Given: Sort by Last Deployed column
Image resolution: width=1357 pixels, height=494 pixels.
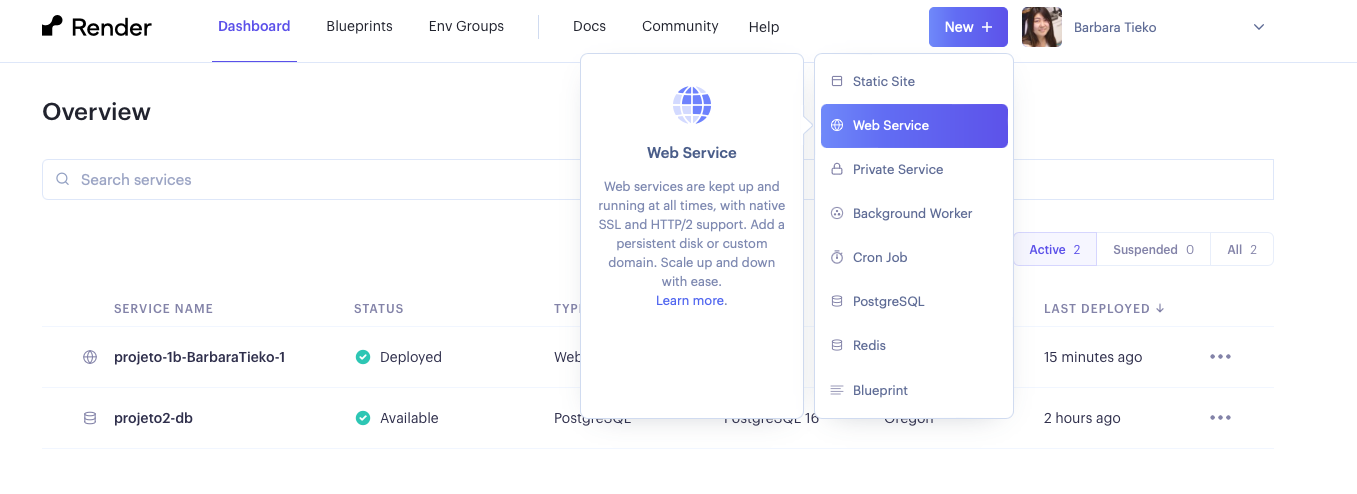Looking at the screenshot, I should [x=1104, y=309].
